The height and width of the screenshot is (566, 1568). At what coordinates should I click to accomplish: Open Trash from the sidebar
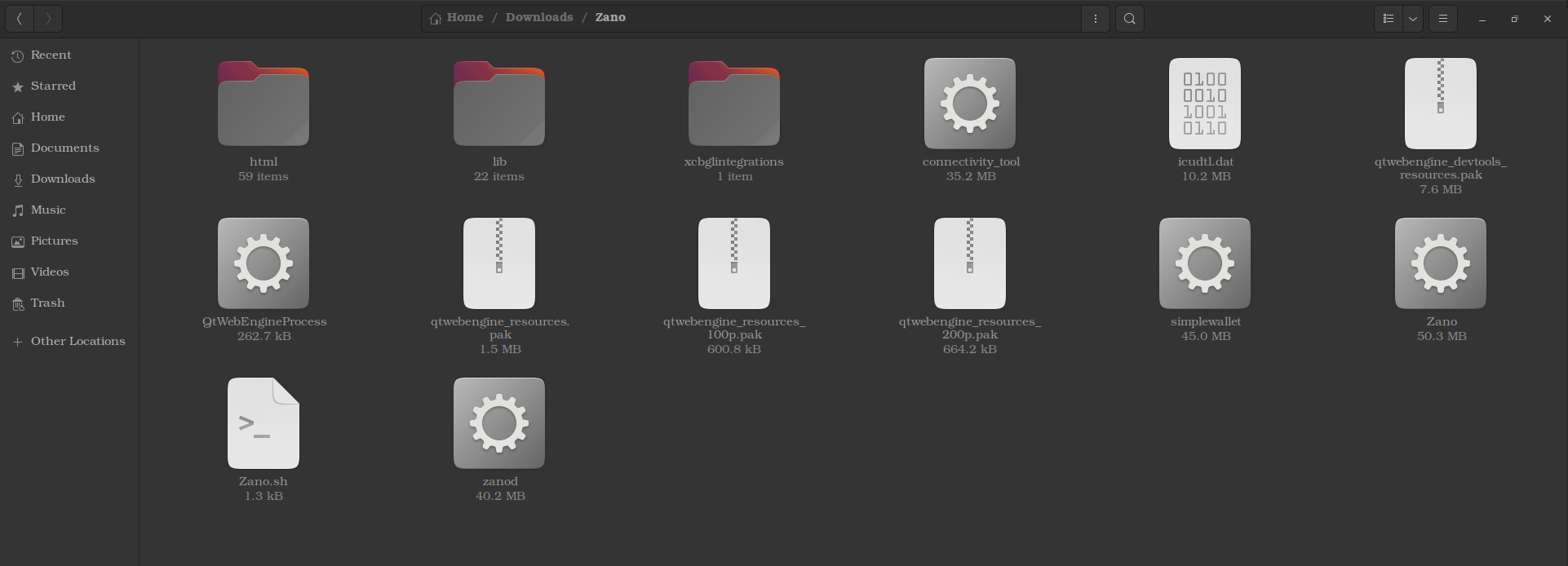tap(47, 303)
